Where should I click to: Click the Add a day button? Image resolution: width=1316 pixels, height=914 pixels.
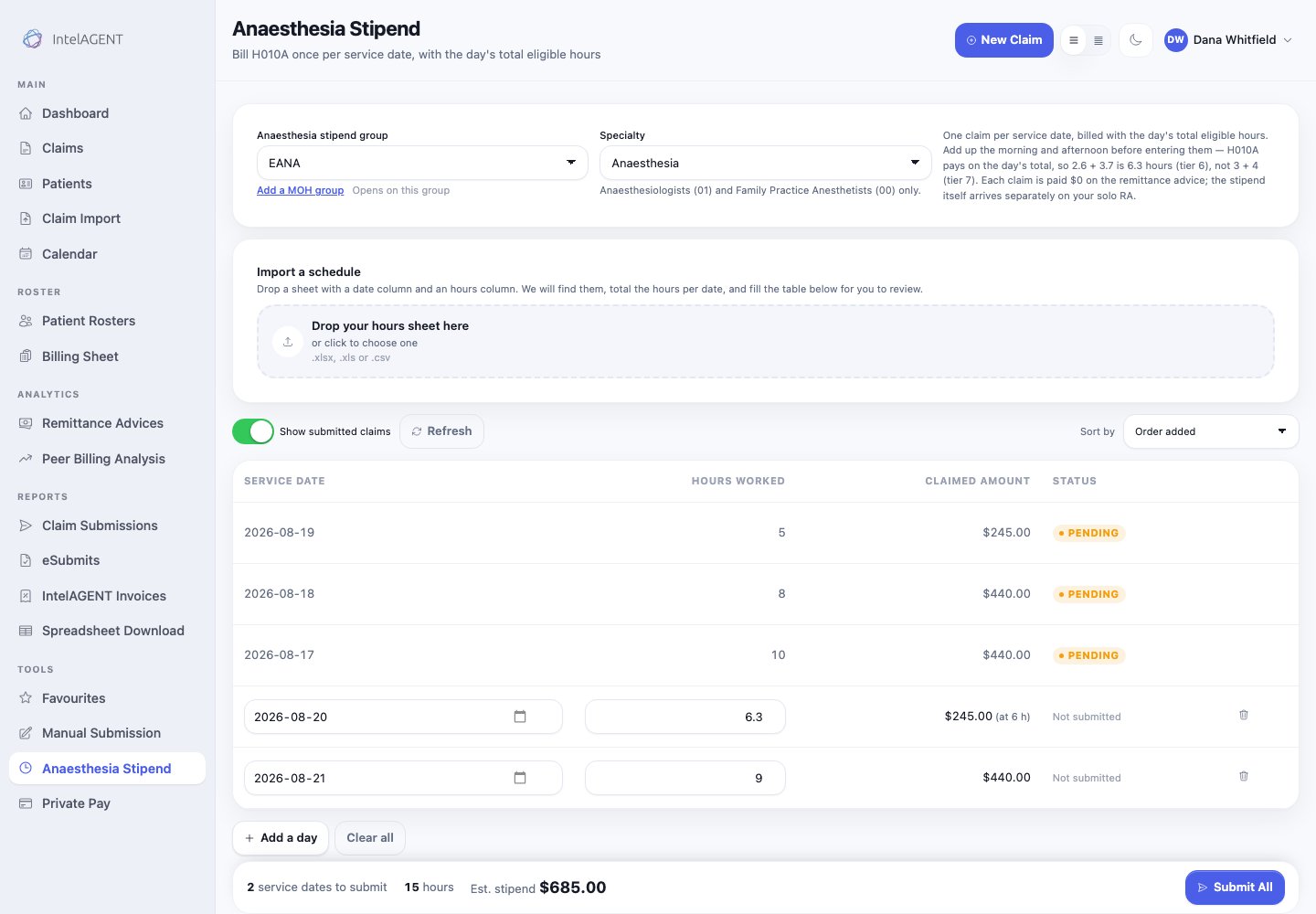[x=281, y=837]
